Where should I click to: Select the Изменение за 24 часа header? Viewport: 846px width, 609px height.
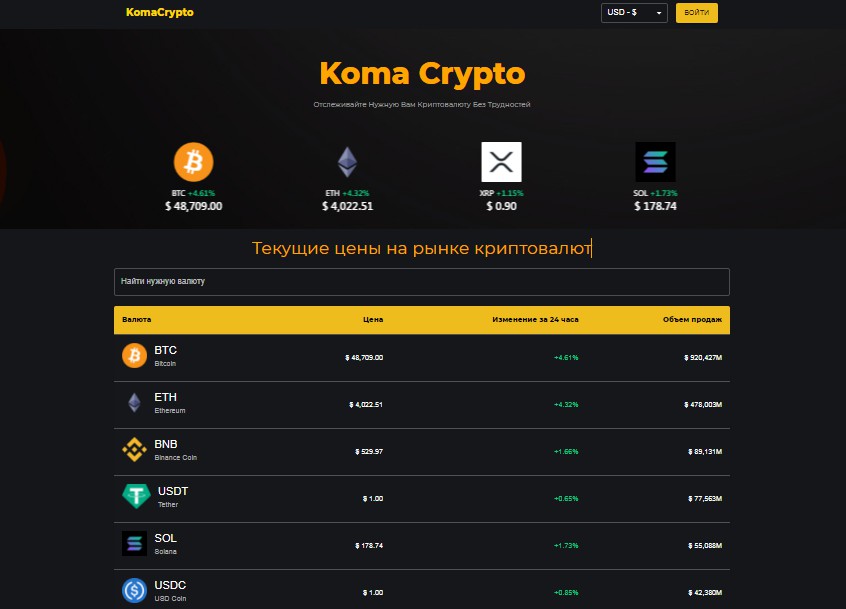coord(537,319)
